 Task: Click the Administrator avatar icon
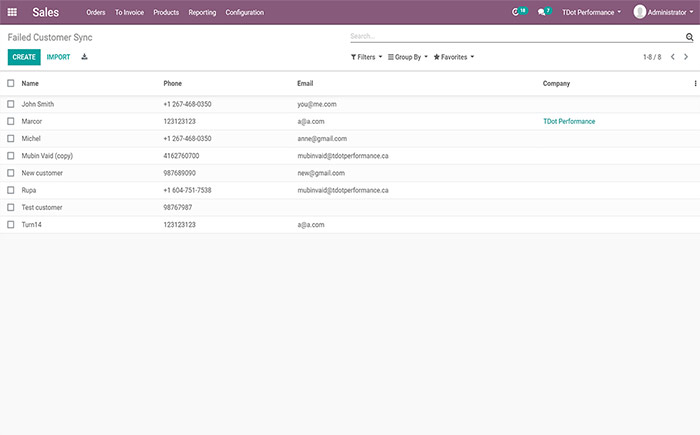(x=640, y=12)
